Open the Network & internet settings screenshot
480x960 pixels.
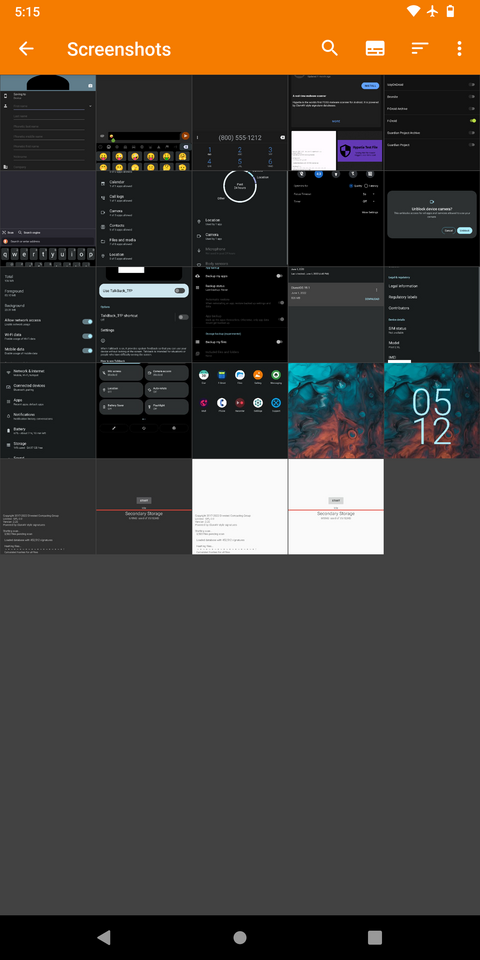(48, 410)
